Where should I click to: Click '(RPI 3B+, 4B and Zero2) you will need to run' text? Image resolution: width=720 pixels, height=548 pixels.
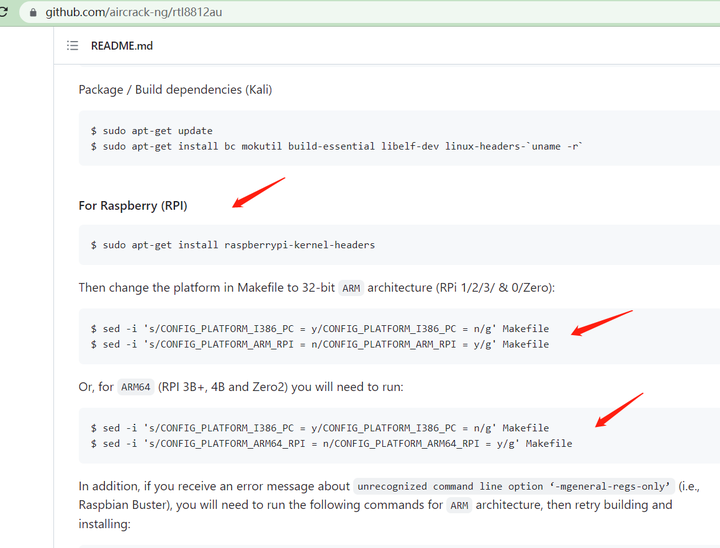coord(281,387)
